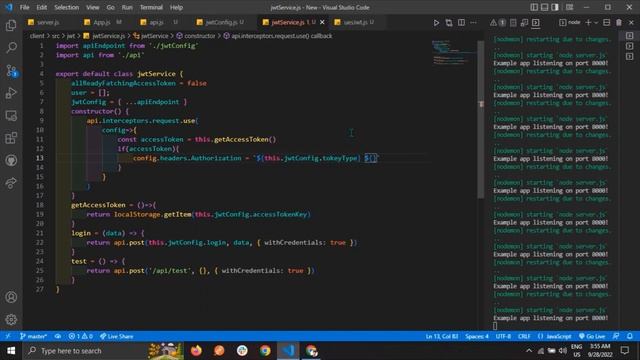Open the Live Share view in activity bar

point(11,183)
